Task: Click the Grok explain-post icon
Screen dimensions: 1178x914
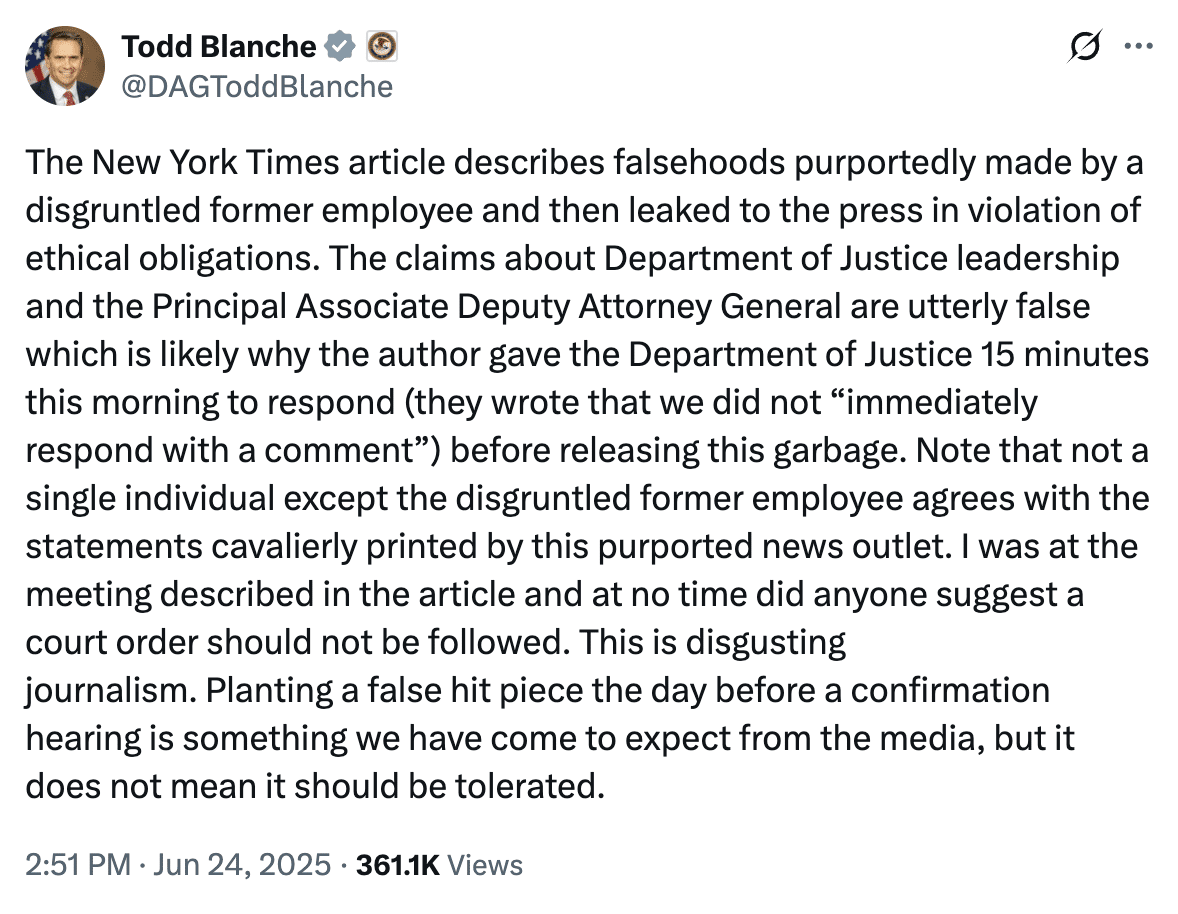Action: point(1084,47)
